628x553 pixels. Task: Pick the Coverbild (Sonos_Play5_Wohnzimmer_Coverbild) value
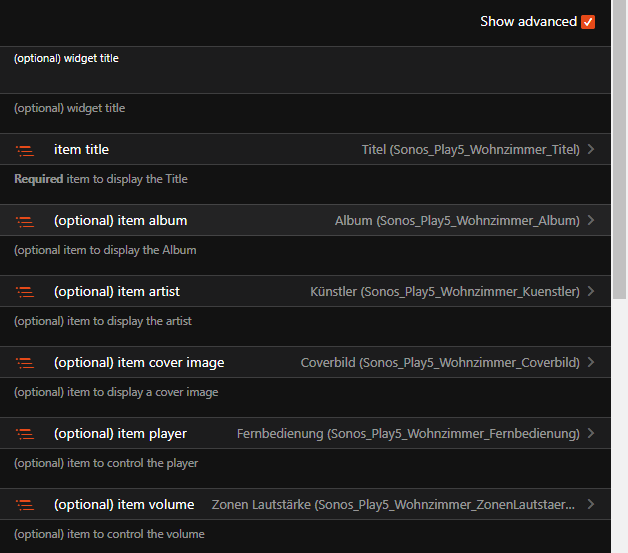pos(440,363)
